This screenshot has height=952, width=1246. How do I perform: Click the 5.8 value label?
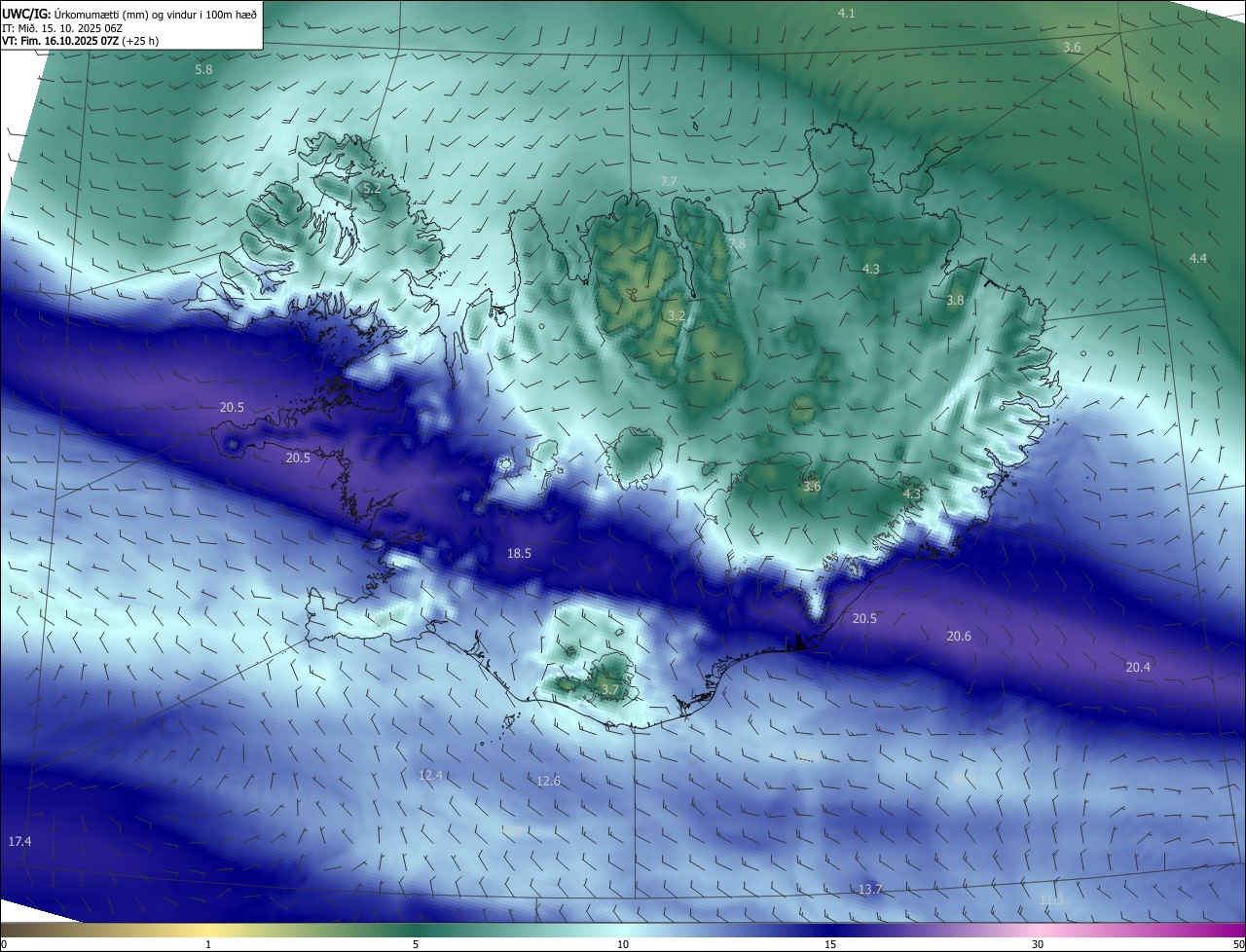tap(203, 70)
